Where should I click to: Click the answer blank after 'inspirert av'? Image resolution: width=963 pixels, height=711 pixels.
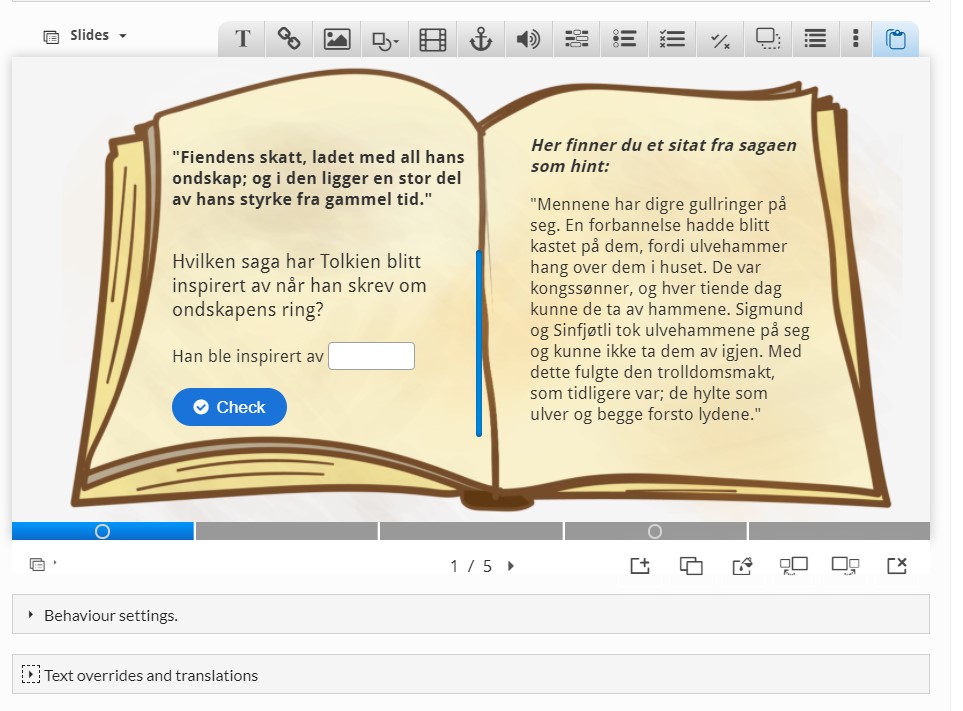372,356
